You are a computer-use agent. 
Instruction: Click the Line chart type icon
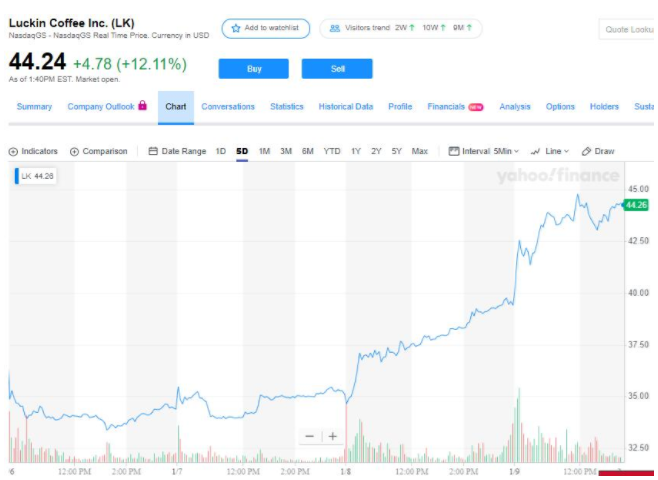click(x=535, y=151)
